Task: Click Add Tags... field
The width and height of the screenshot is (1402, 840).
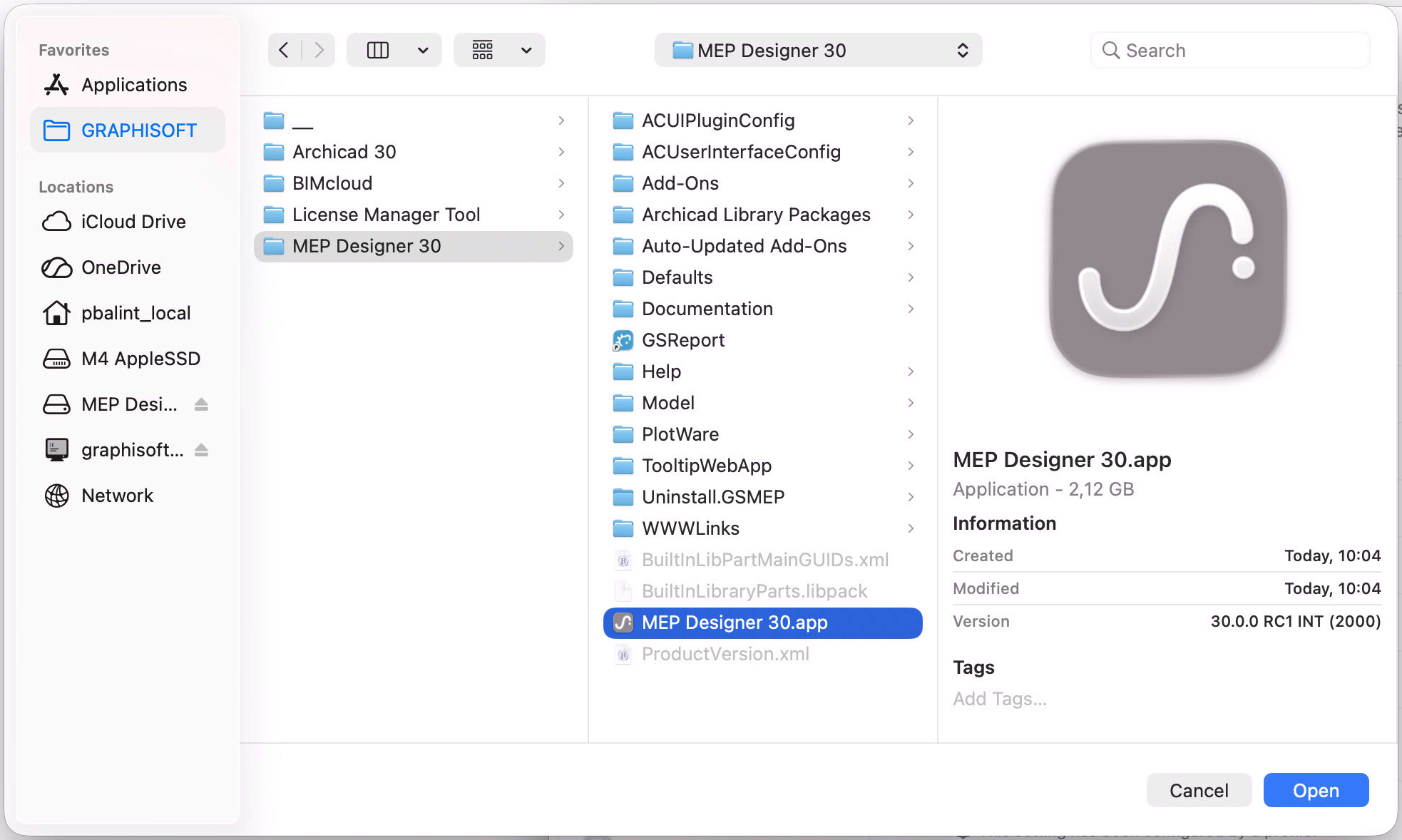Action: click(x=1000, y=699)
